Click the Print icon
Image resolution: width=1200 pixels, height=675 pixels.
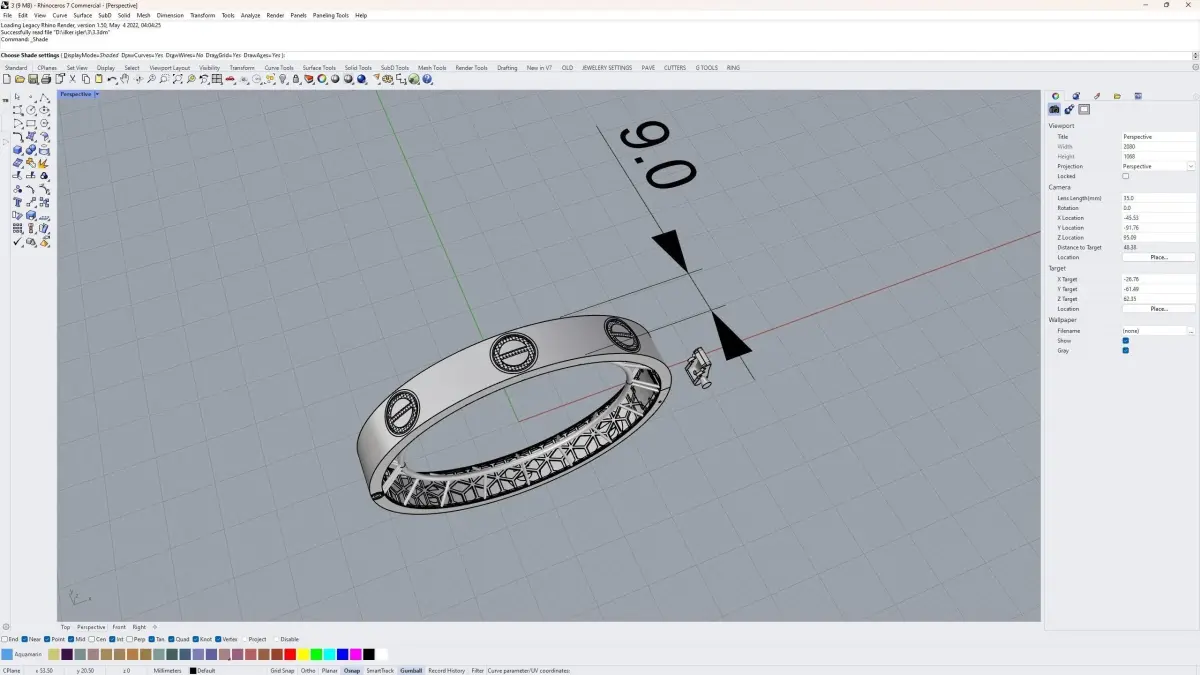[46, 79]
